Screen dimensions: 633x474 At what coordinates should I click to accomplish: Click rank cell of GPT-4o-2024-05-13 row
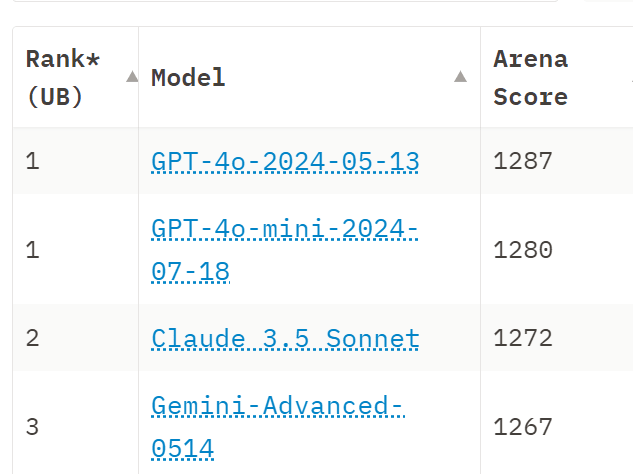pyautogui.click(x=33, y=161)
